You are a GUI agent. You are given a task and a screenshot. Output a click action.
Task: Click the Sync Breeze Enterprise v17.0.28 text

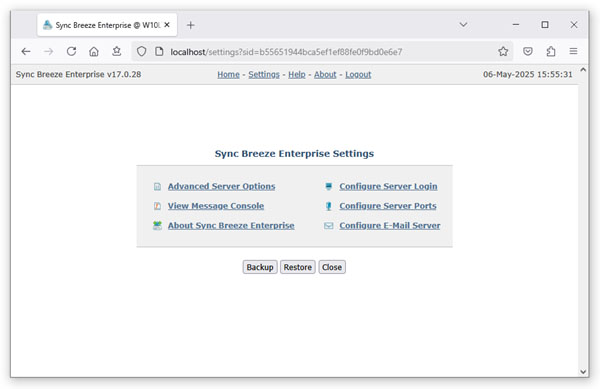click(78, 74)
